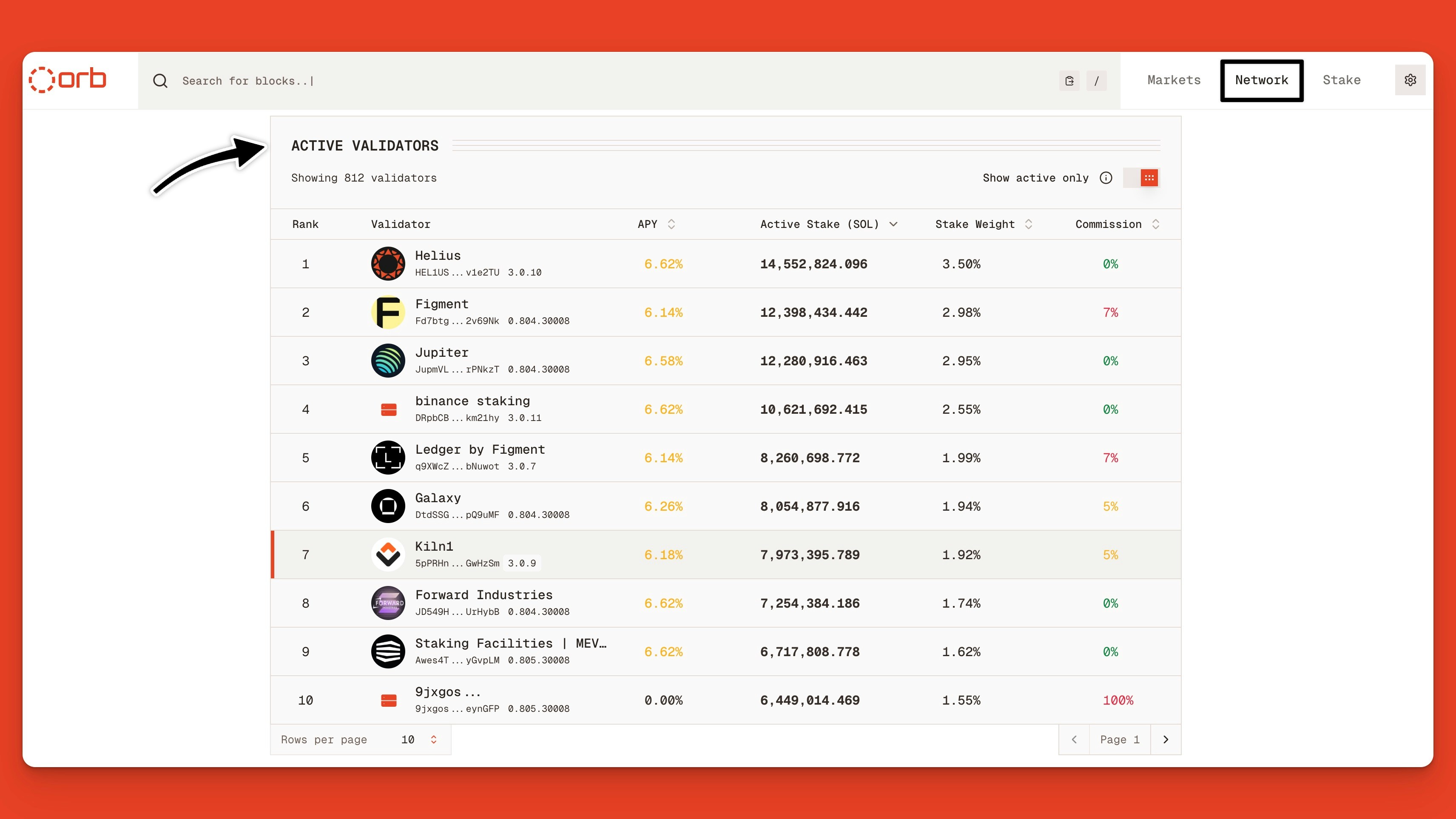Open the settings gear icon
This screenshot has width=1456, height=819.
[x=1410, y=80]
